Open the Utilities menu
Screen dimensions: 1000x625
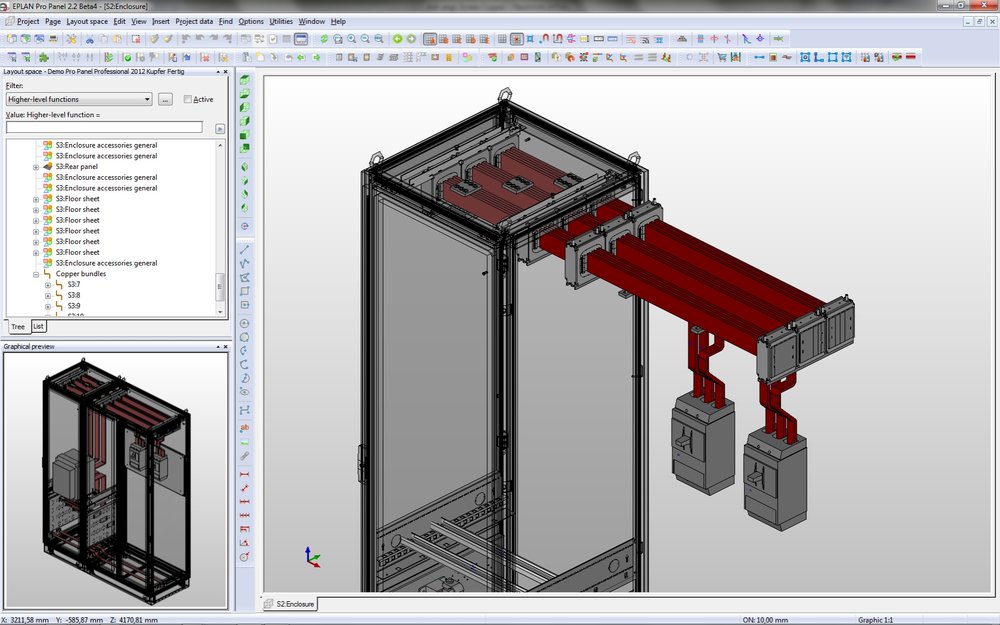click(x=281, y=21)
